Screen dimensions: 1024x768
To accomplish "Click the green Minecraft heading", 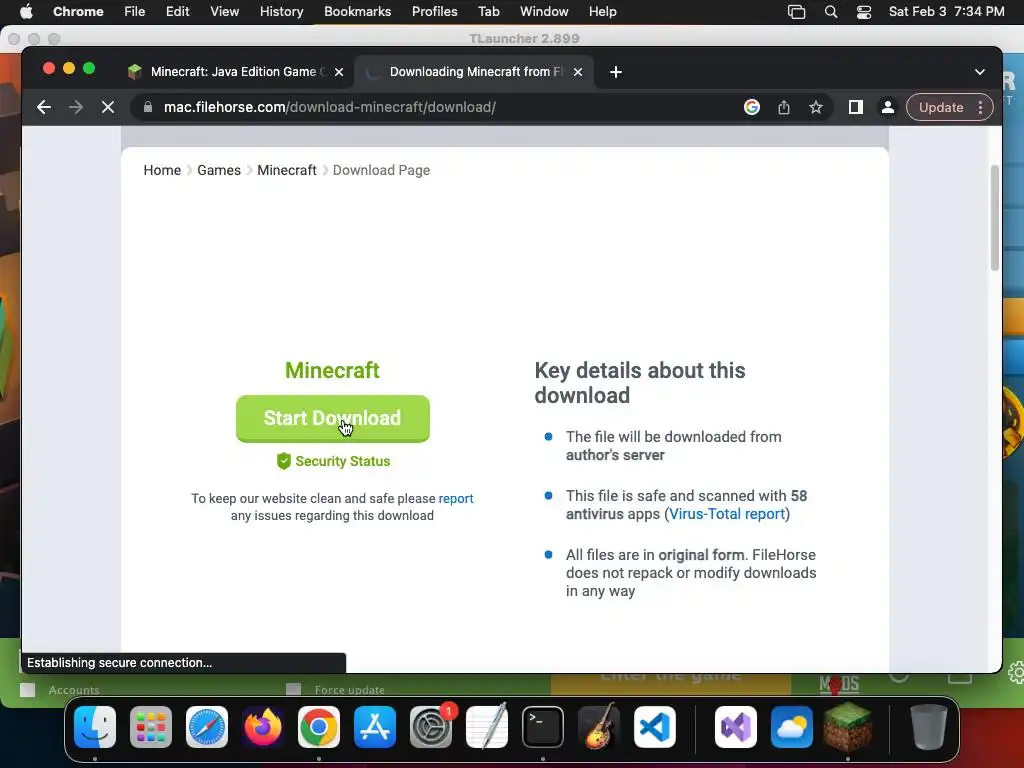I will pyautogui.click(x=332, y=370).
